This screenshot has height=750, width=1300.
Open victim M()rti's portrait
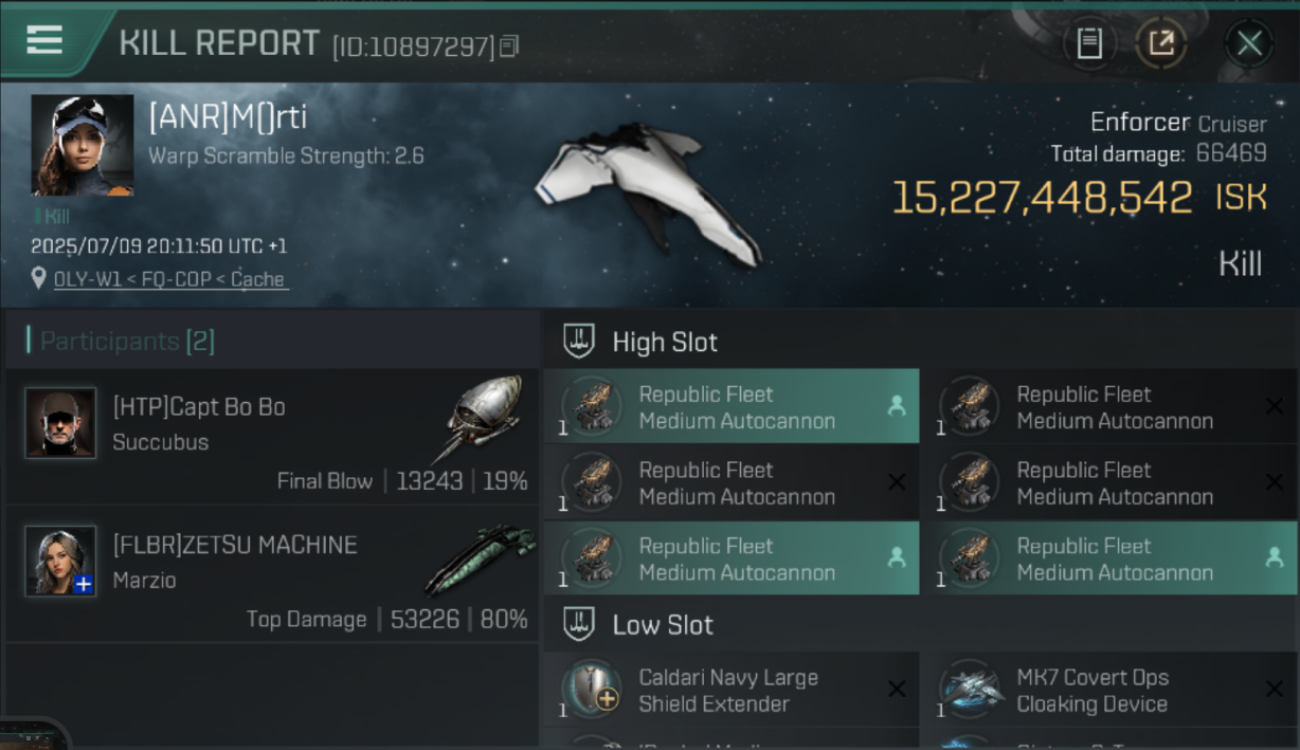pos(82,145)
